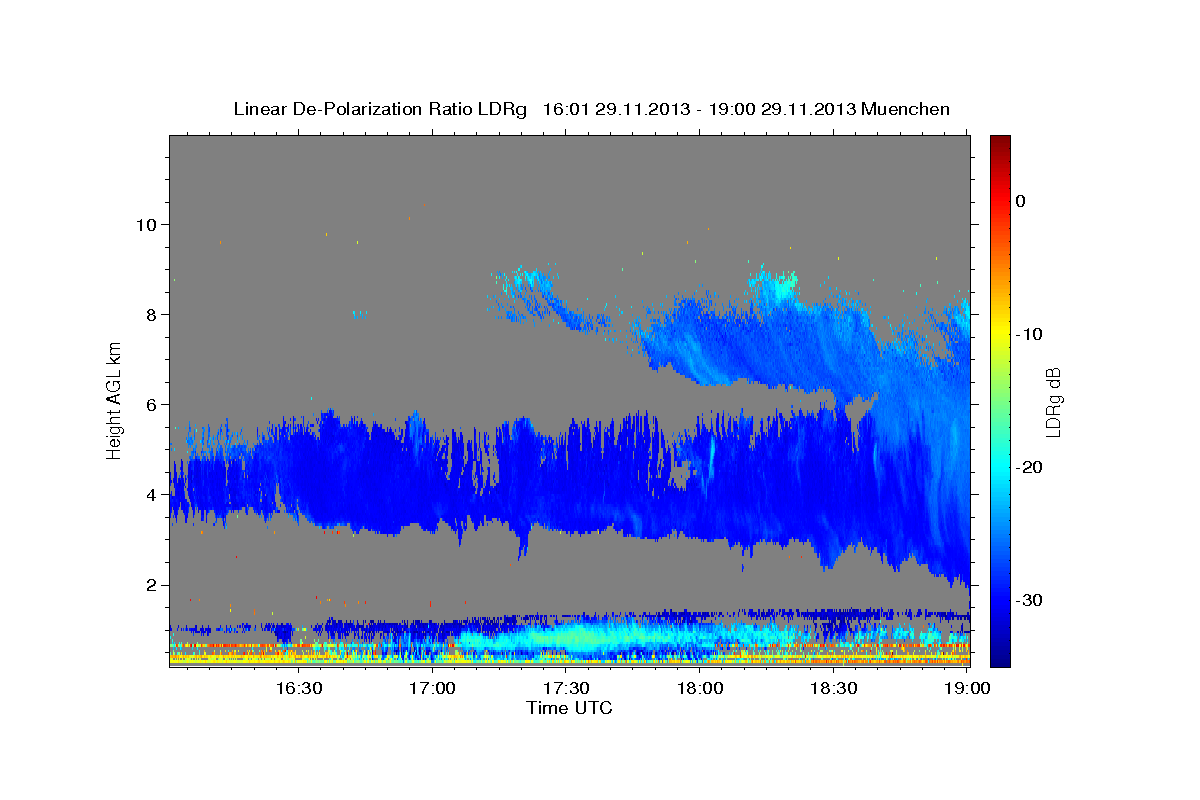Image resolution: width=1200 pixels, height=800 pixels.
Task: Click the 'Time UTC' axis label
Action: [569, 708]
